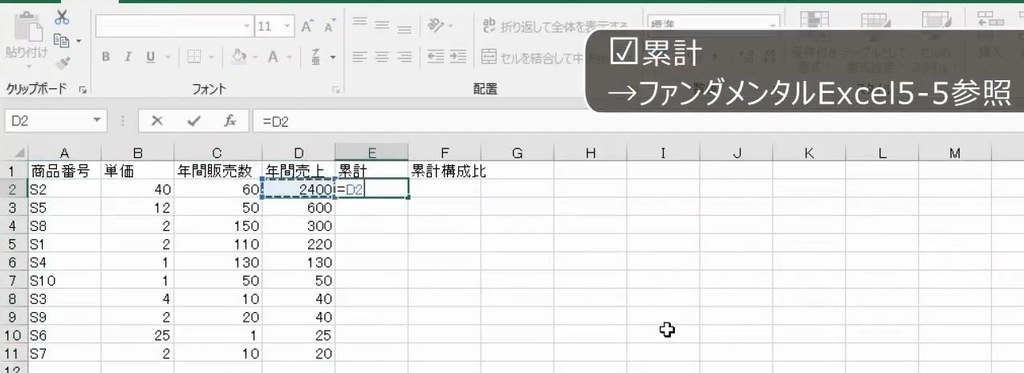Screen dimensions: 1024x373
Task: Open the Font Color dropdown arrow
Action: pyautogui.click(x=290, y=57)
